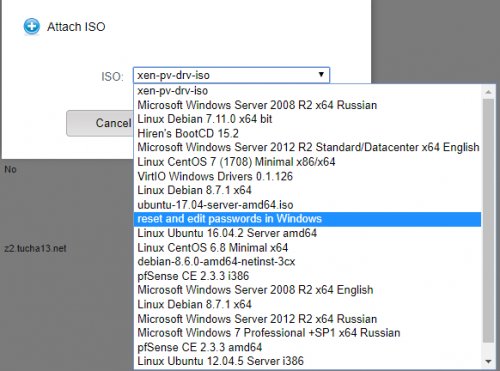Select Linux Debian 7.11.0 x64 bit
Screen dimensions: 500x371
[307, 119]
